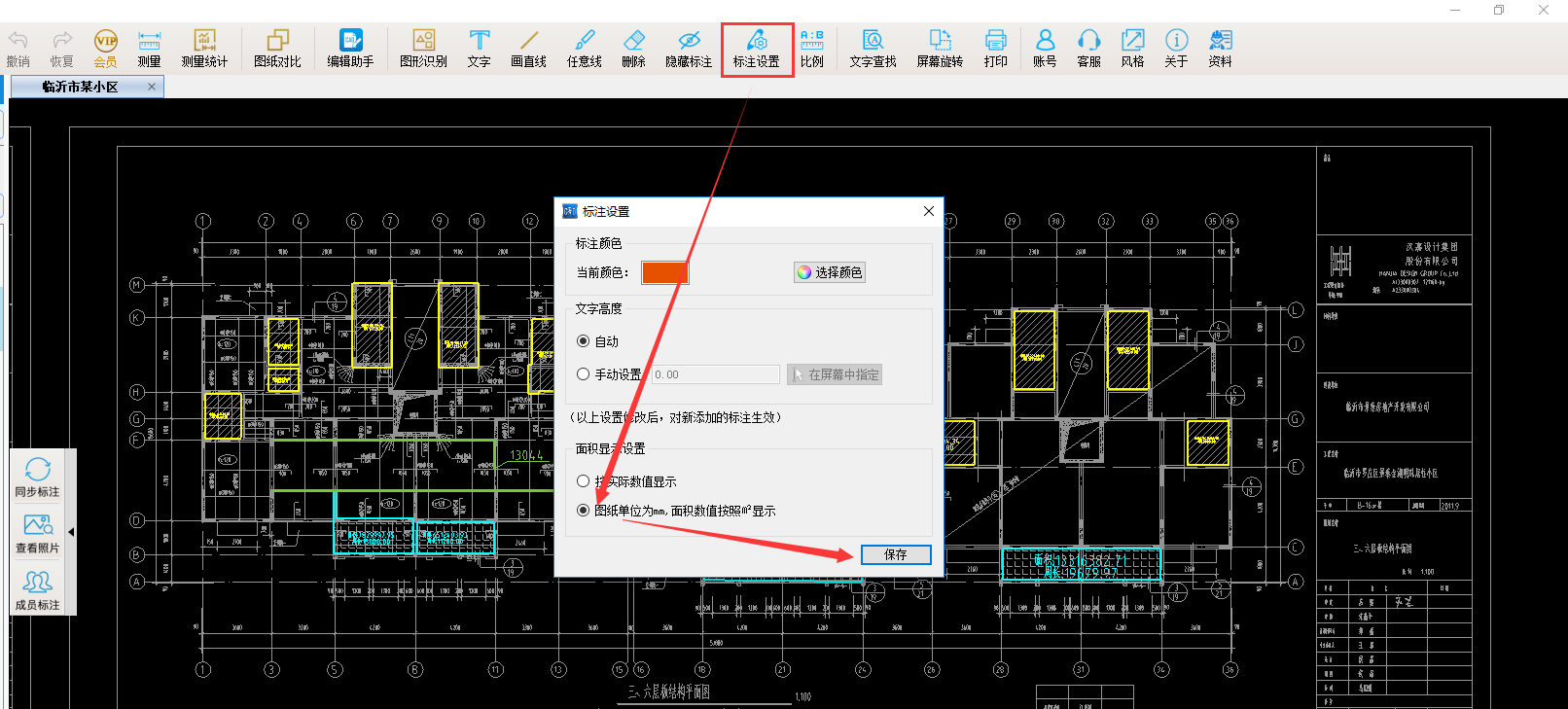Expand the collapsed left sidebar arrow
Viewport: 1568px width, 709px height.
pos(71,532)
